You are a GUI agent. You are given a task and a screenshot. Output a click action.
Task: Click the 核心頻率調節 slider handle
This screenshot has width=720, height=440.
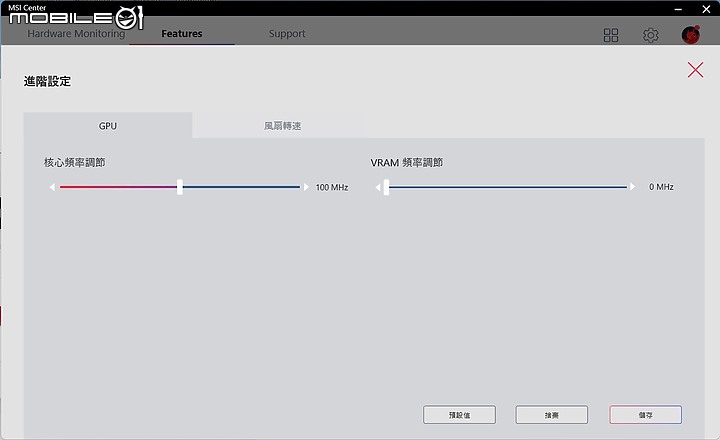[x=180, y=187]
